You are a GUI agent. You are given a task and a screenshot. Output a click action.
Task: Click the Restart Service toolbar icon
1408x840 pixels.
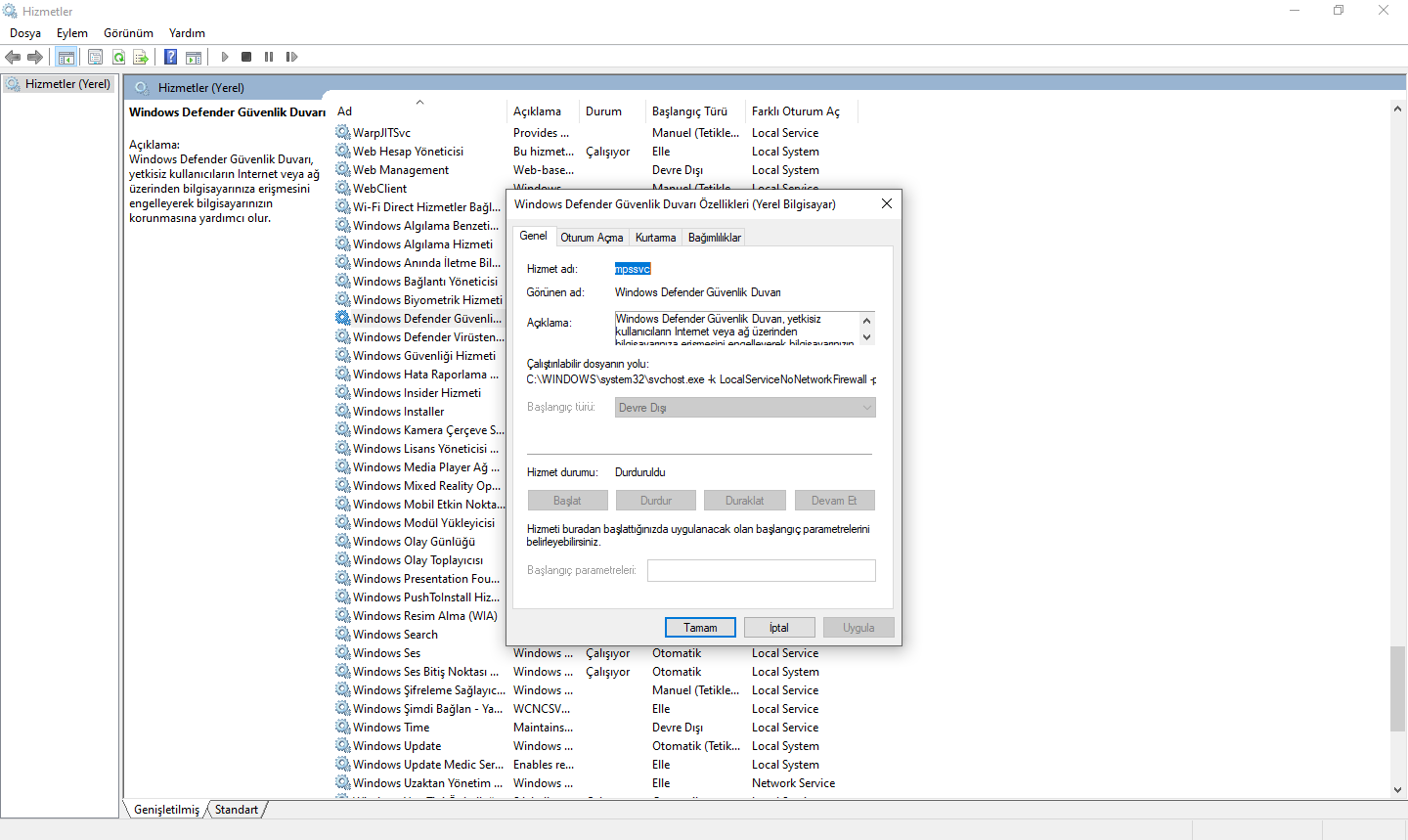click(x=291, y=57)
